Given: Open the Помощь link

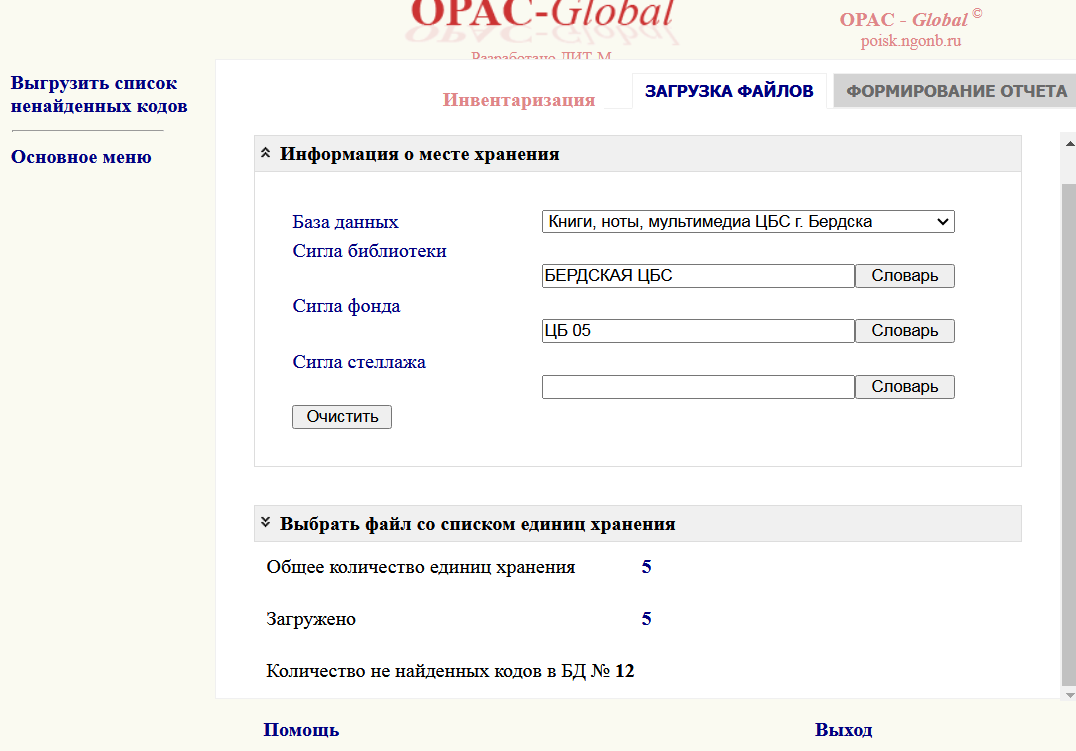Looking at the screenshot, I should point(301,730).
